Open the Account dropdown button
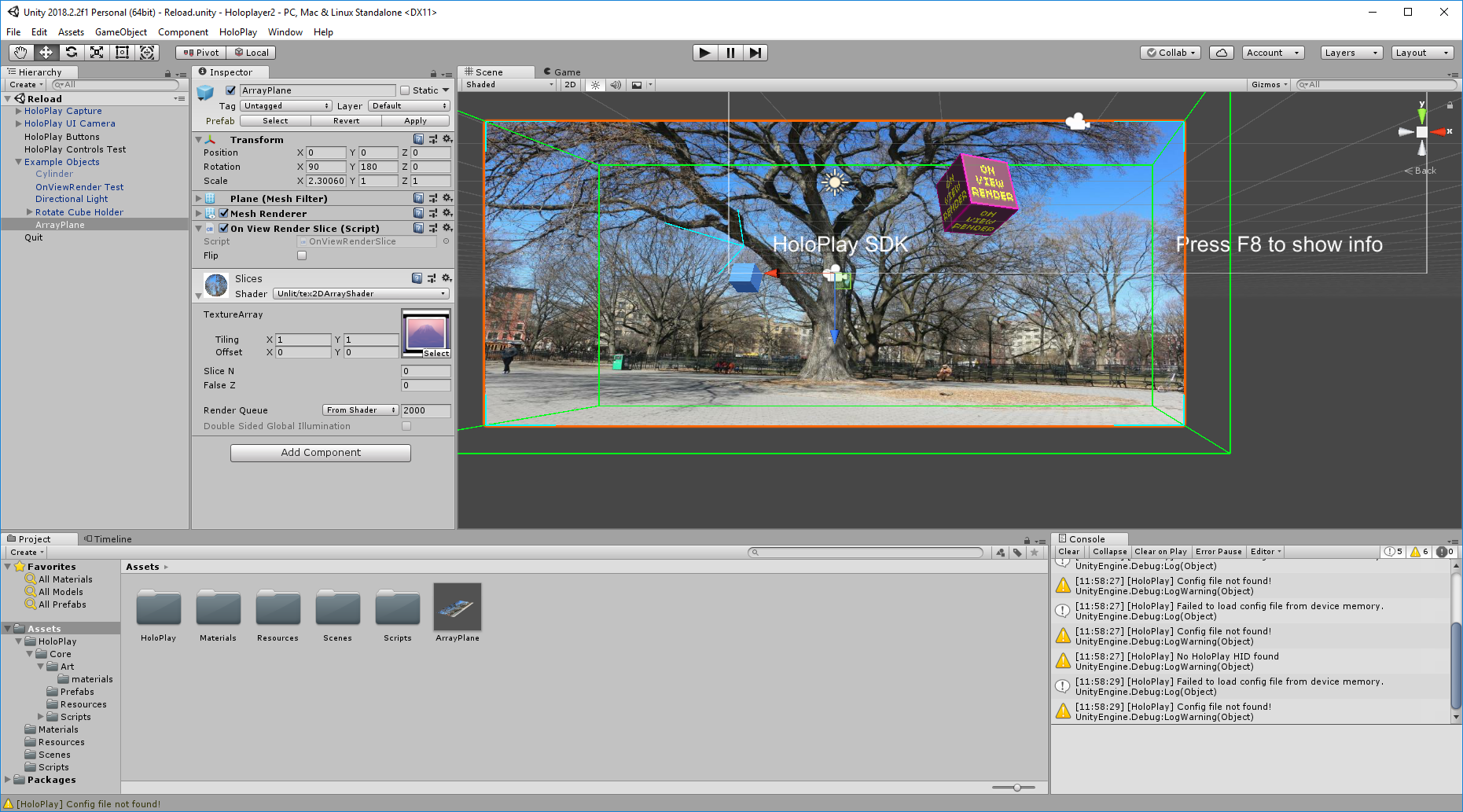This screenshot has height=812, width=1463. [1274, 53]
